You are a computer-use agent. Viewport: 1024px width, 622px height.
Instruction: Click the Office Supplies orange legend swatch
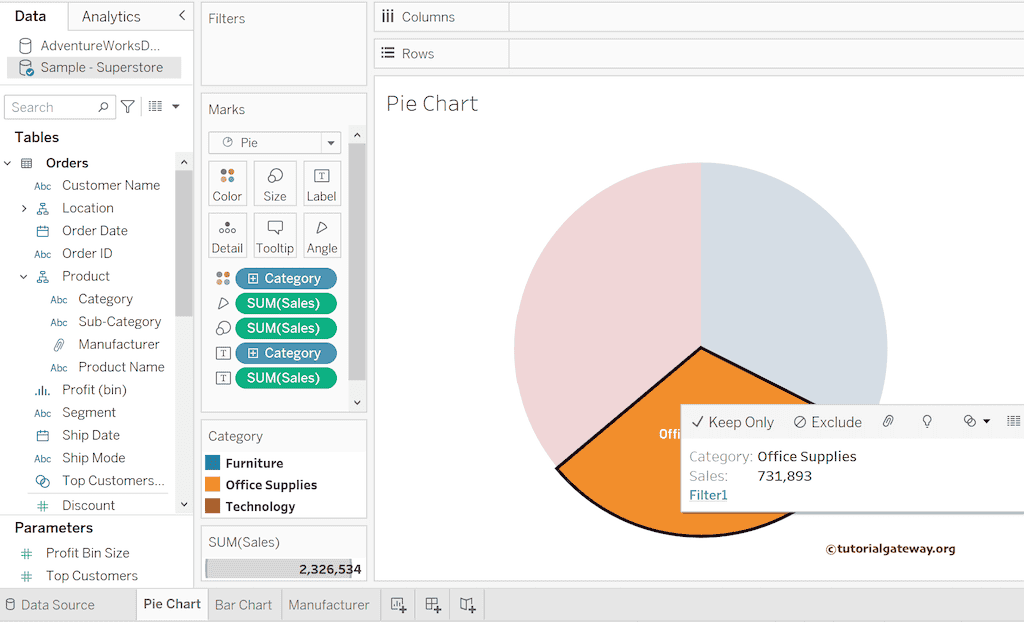[212, 485]
